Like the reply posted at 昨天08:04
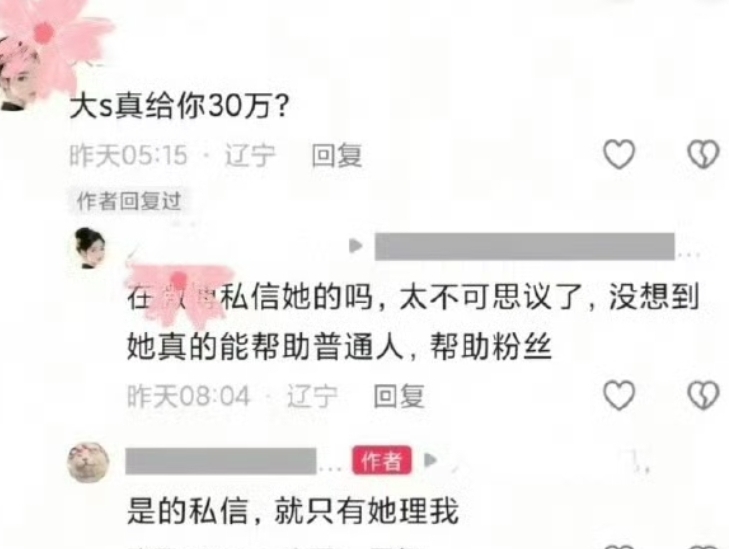The height and width of the screenshot is (549, 729). pyautogui.click(x=619, y=395)
